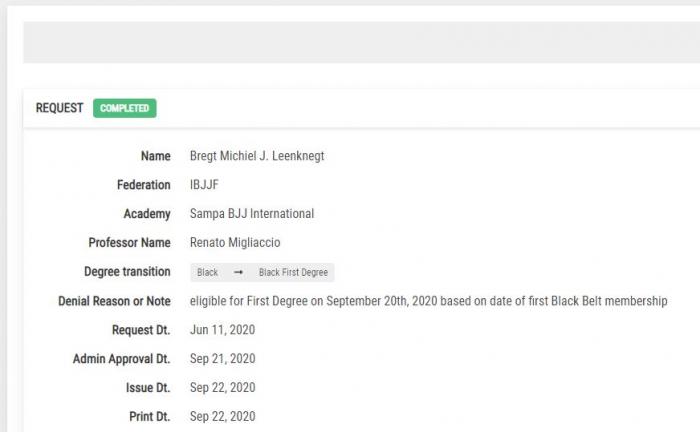
Task: Click the Admin Approval Dt. label
Action: point(121,359)
